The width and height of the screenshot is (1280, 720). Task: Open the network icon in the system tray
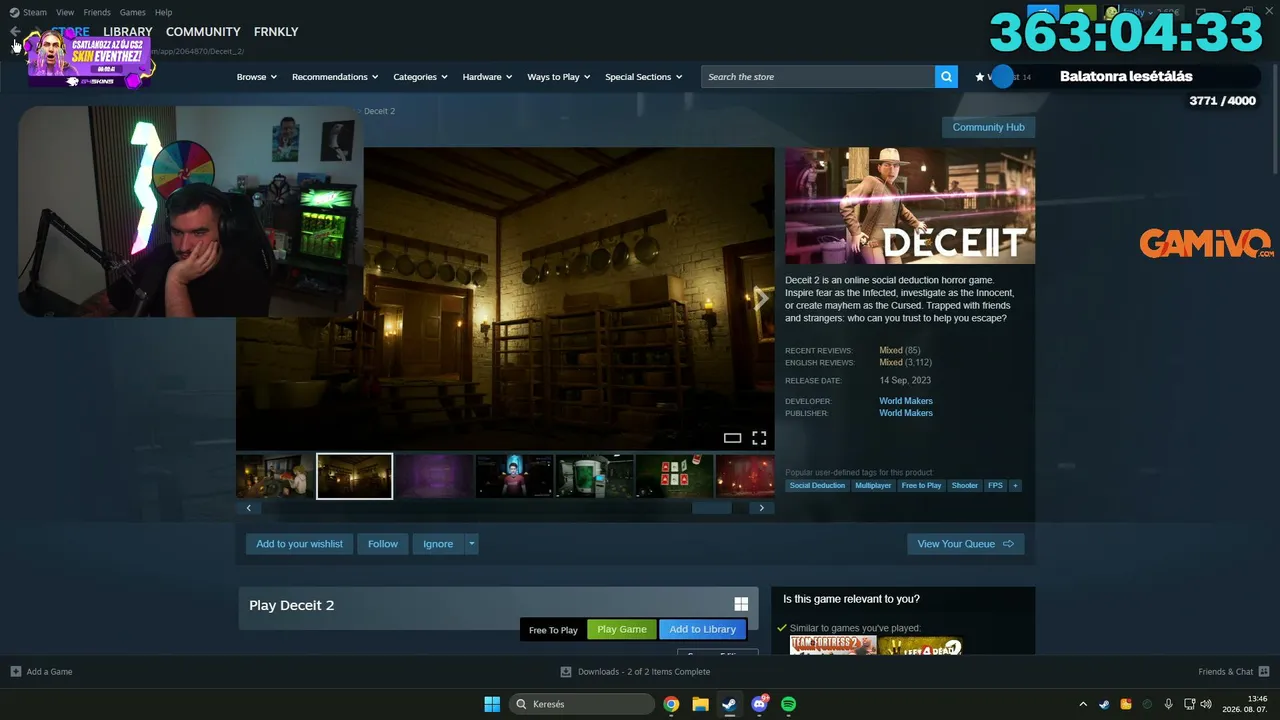pyautogui.click(x=1189, y=704)
